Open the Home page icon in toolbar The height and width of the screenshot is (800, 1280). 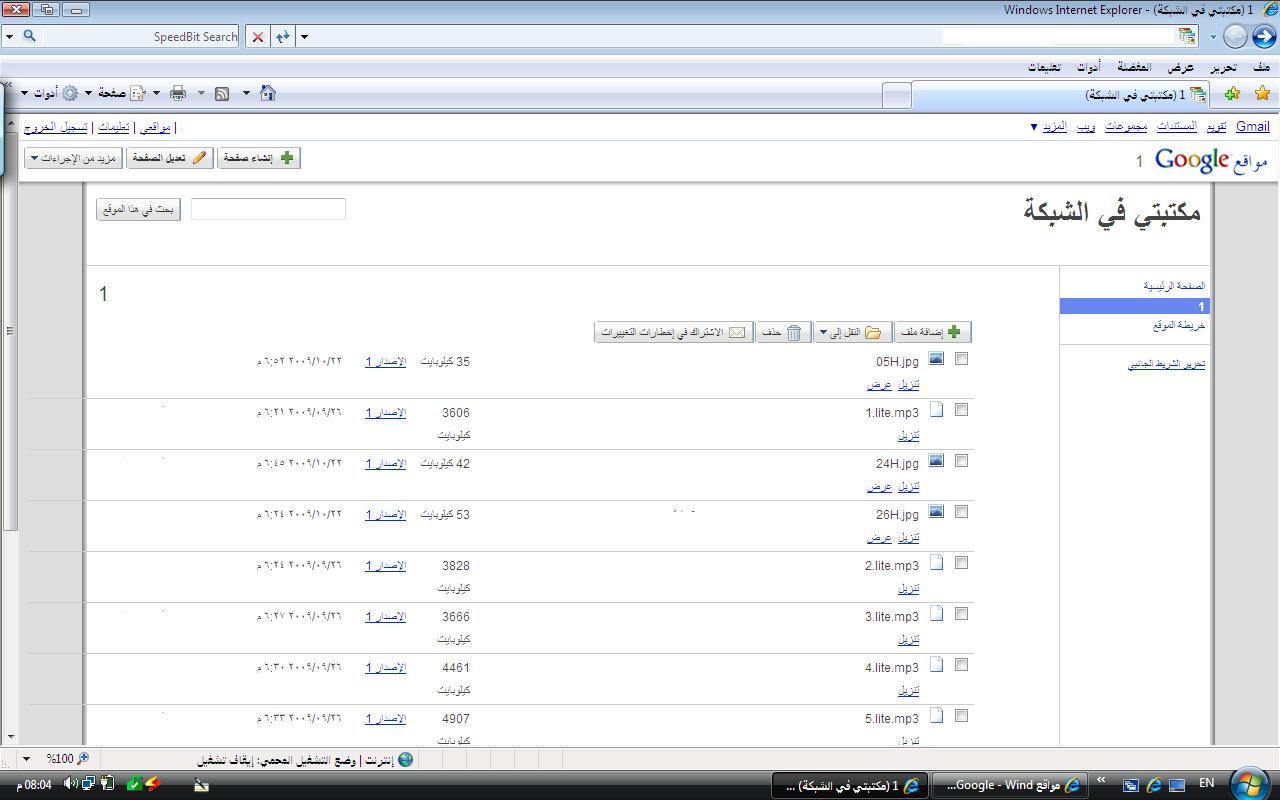[x=267, y=93]
